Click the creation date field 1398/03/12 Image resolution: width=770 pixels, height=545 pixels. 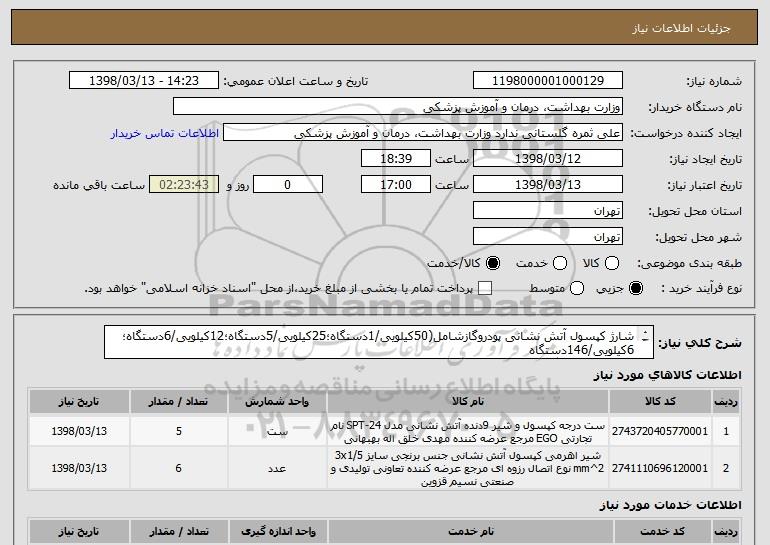pyautogui.click(x=548, y=159)
